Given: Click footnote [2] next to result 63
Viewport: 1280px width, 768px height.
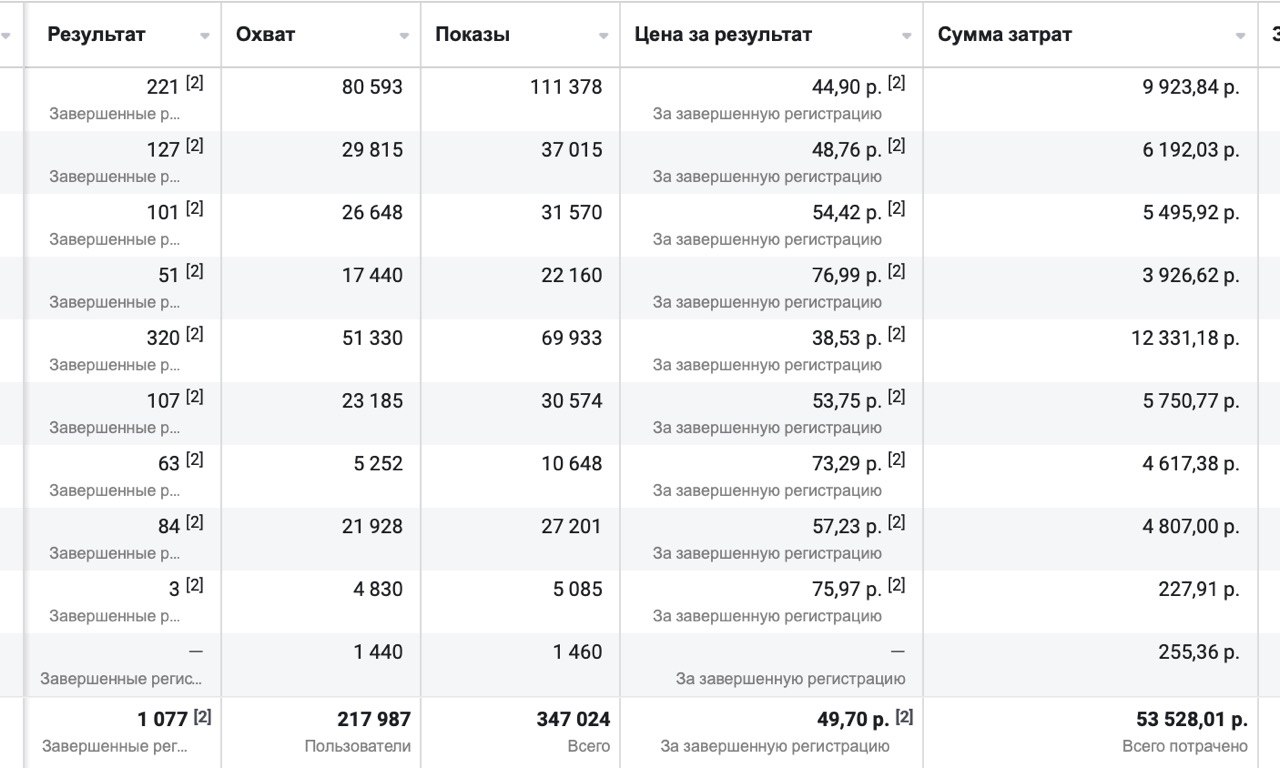Looking at the screenshot, I should (194, 459).
